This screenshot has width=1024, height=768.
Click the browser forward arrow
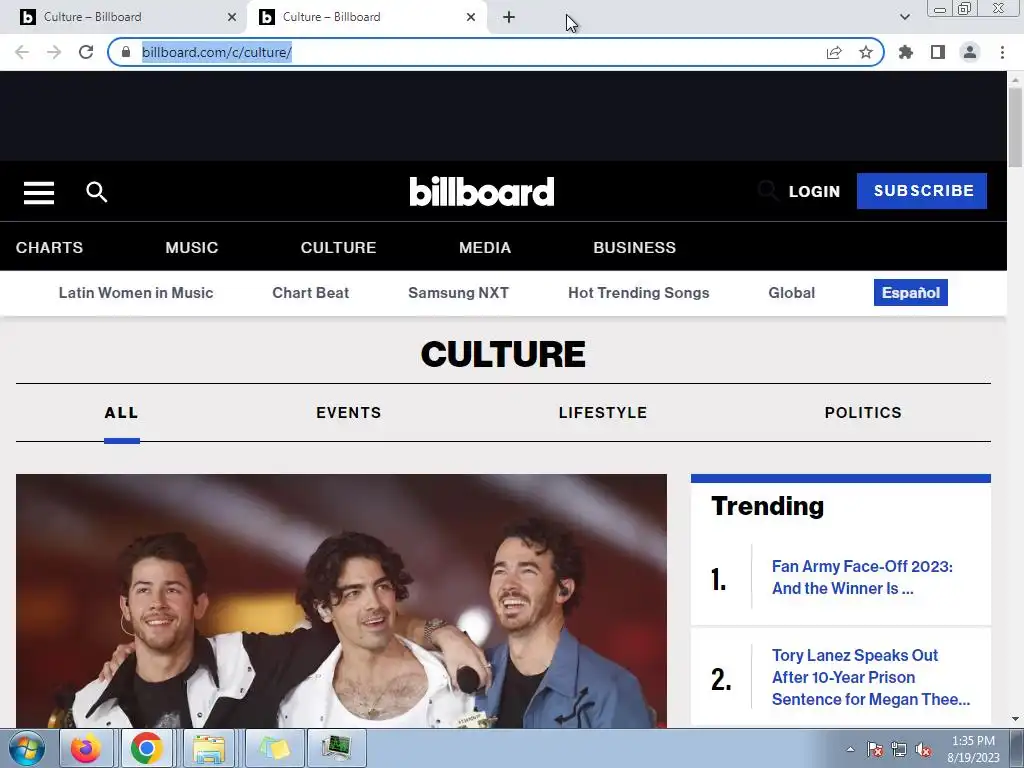click(54, 52)
